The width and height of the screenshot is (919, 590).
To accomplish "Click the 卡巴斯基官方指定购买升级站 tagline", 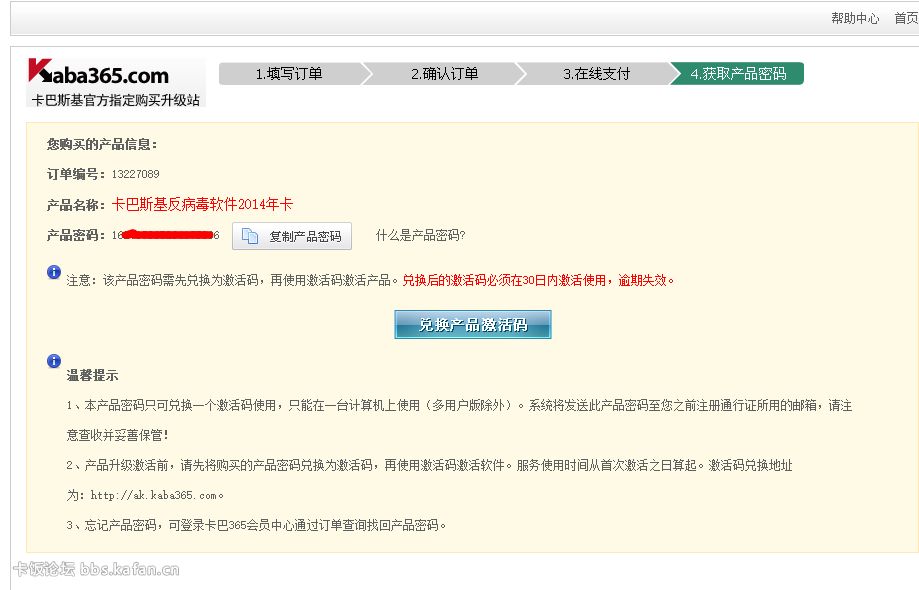I will coord(115,100).
